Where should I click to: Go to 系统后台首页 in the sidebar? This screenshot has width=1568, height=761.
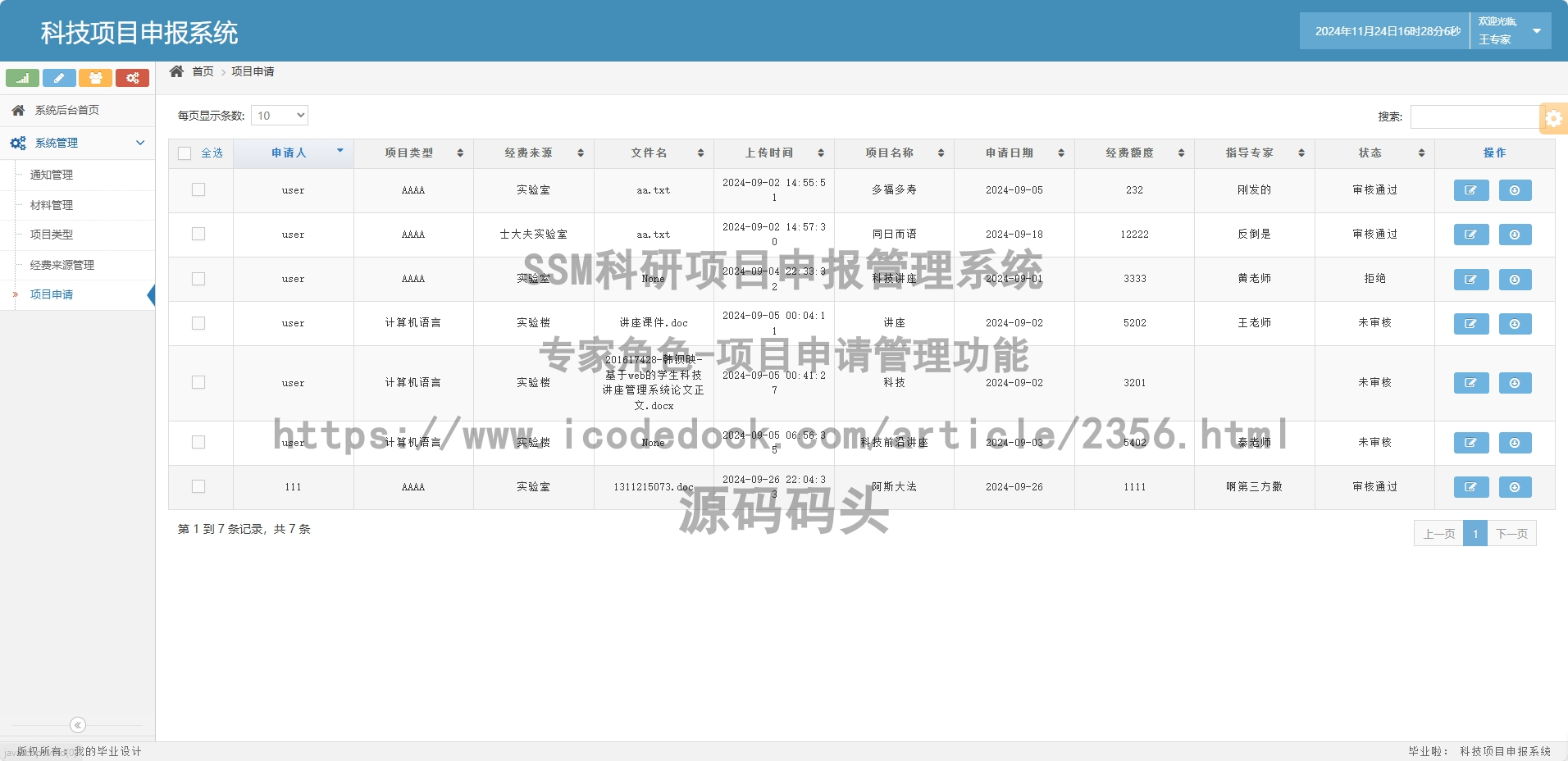(77, 110)
